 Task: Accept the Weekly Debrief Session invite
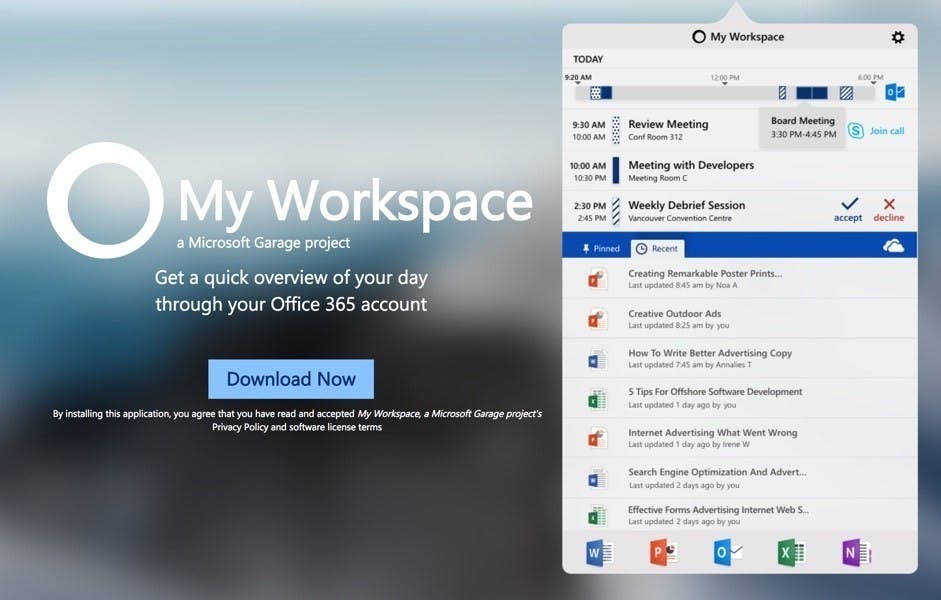pyautogui.click(x=847, y=209)
